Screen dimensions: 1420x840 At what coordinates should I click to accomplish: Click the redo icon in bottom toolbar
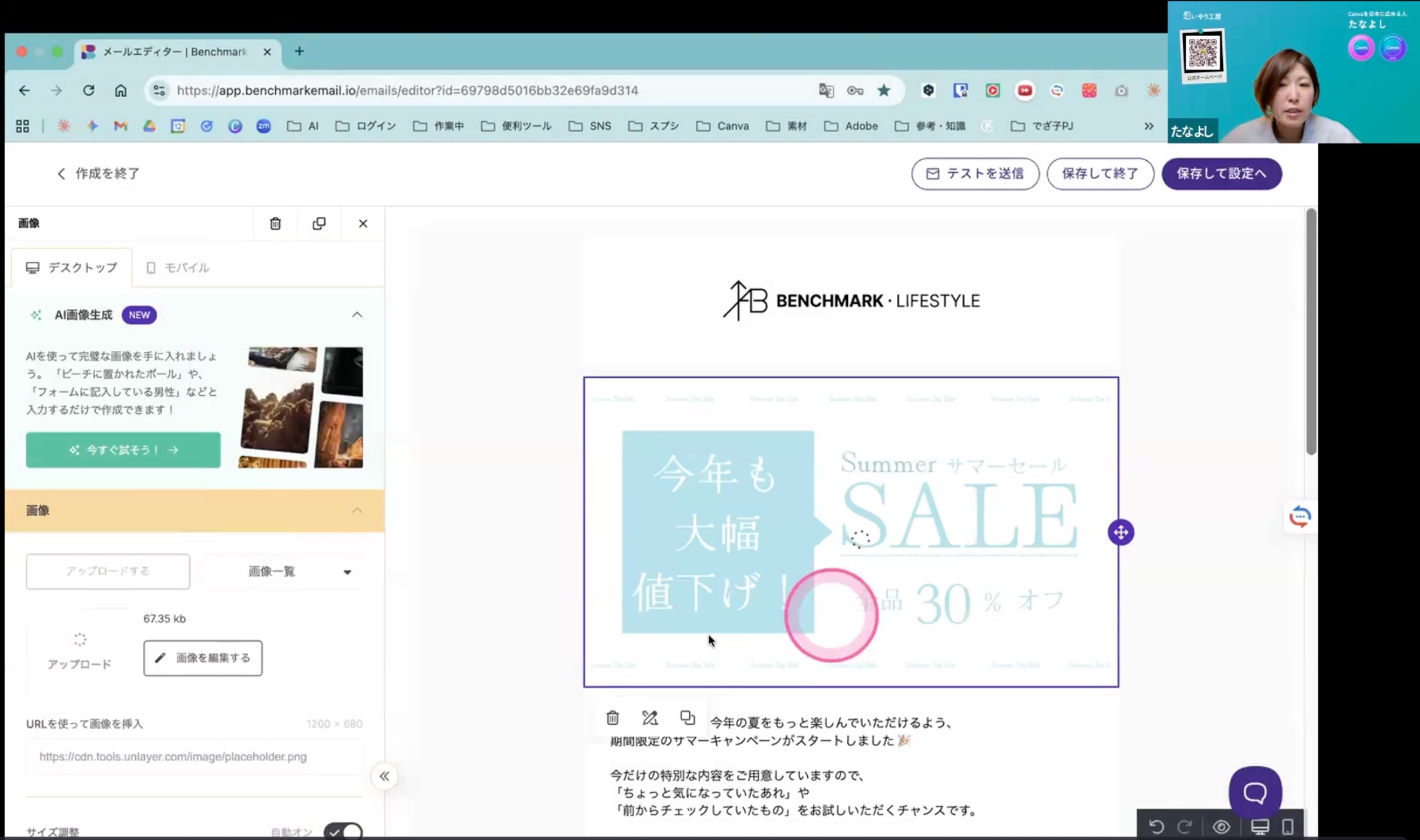pos(1185,826)
